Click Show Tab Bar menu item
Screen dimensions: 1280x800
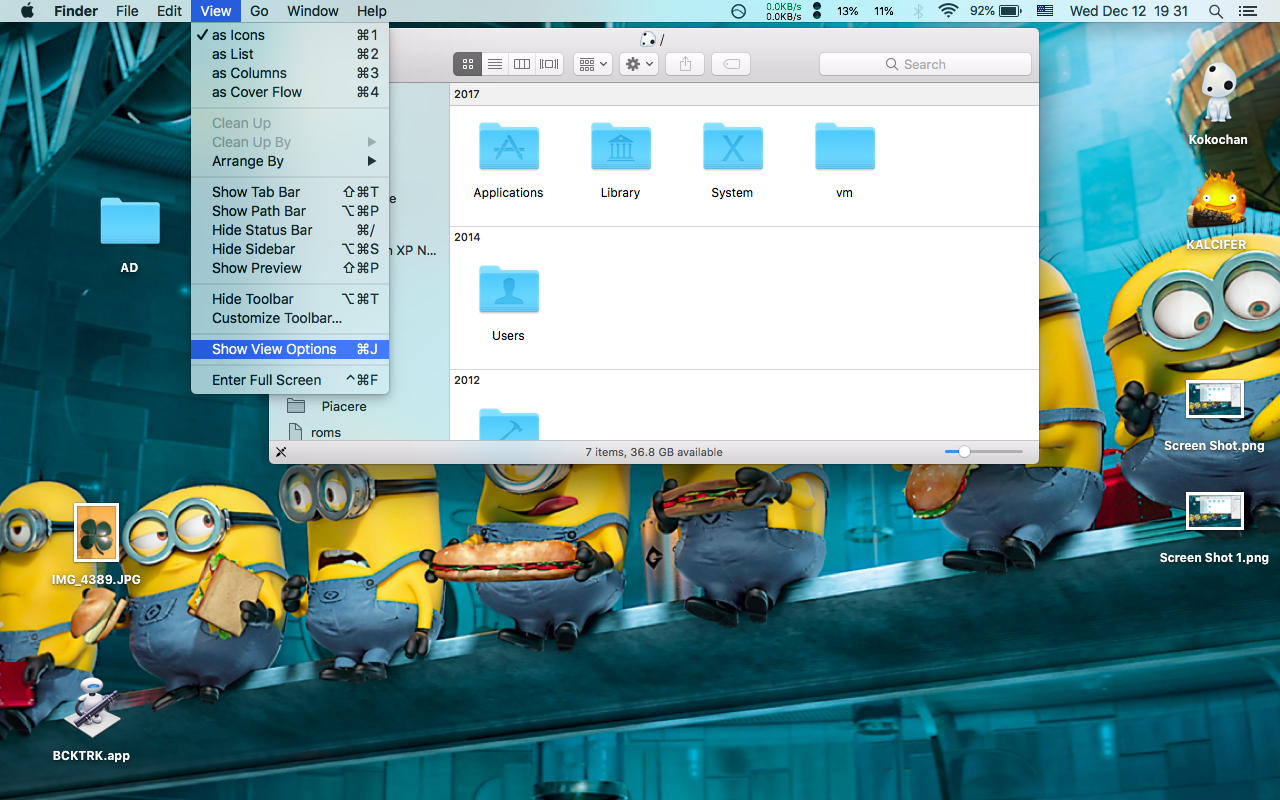coord(290,192)
